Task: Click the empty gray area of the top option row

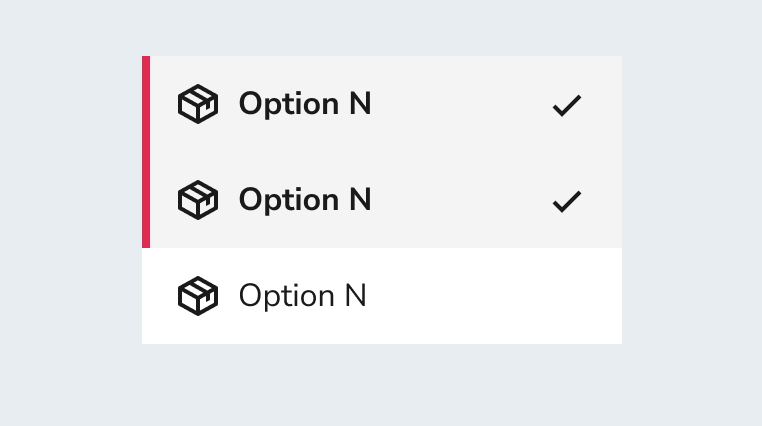Action: (x=462, y=104)
